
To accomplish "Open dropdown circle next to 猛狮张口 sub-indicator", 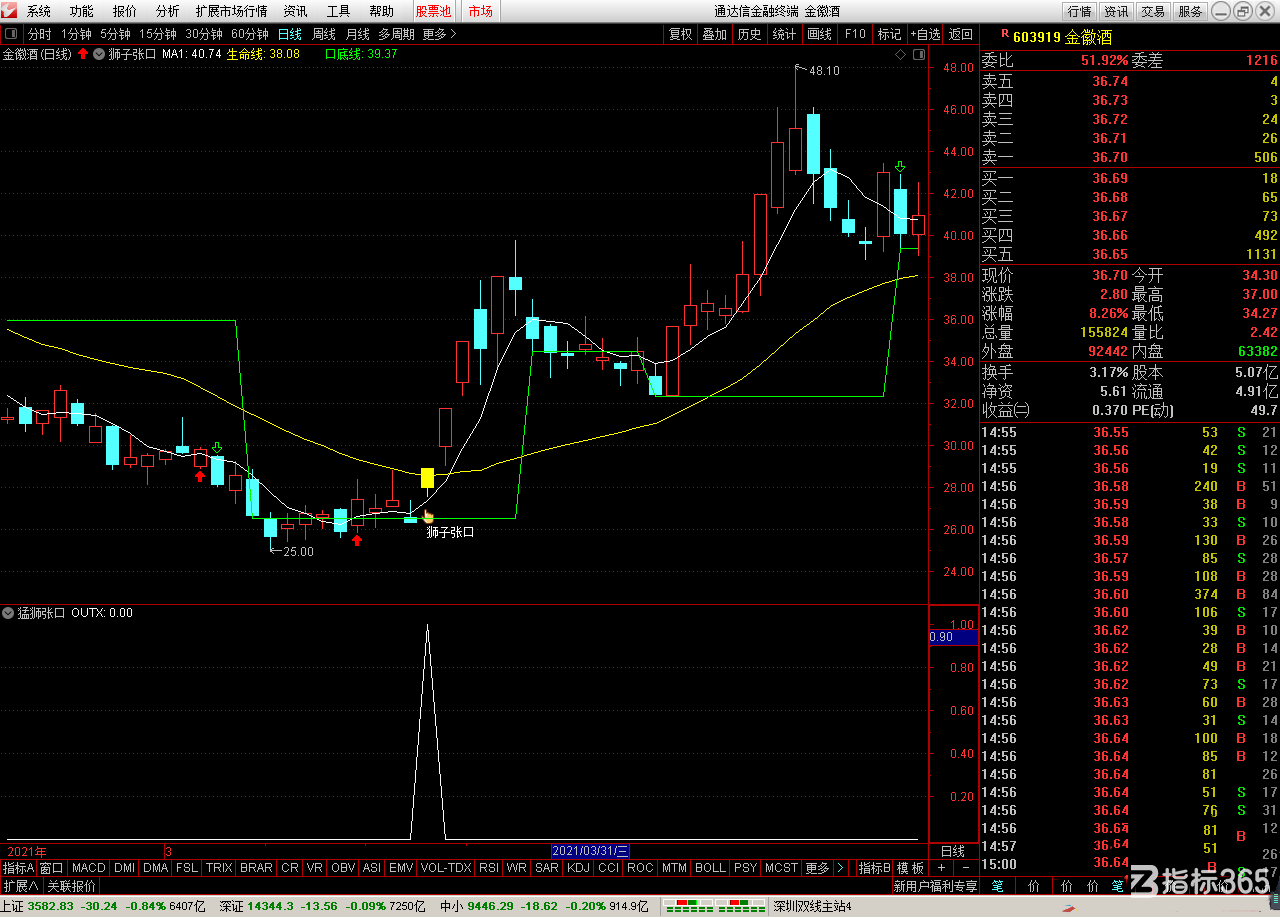I will pyautogui.click(x=8, y=613).
